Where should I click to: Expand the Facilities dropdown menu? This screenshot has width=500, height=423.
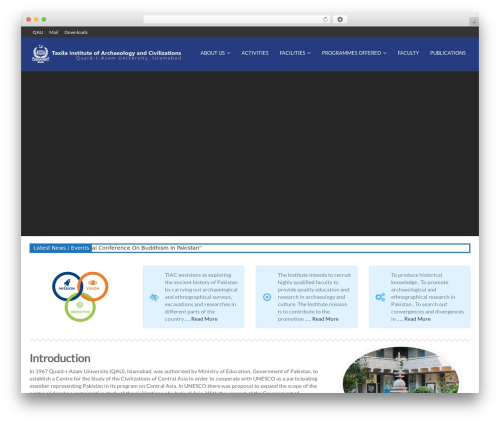[x=295, y=53]
